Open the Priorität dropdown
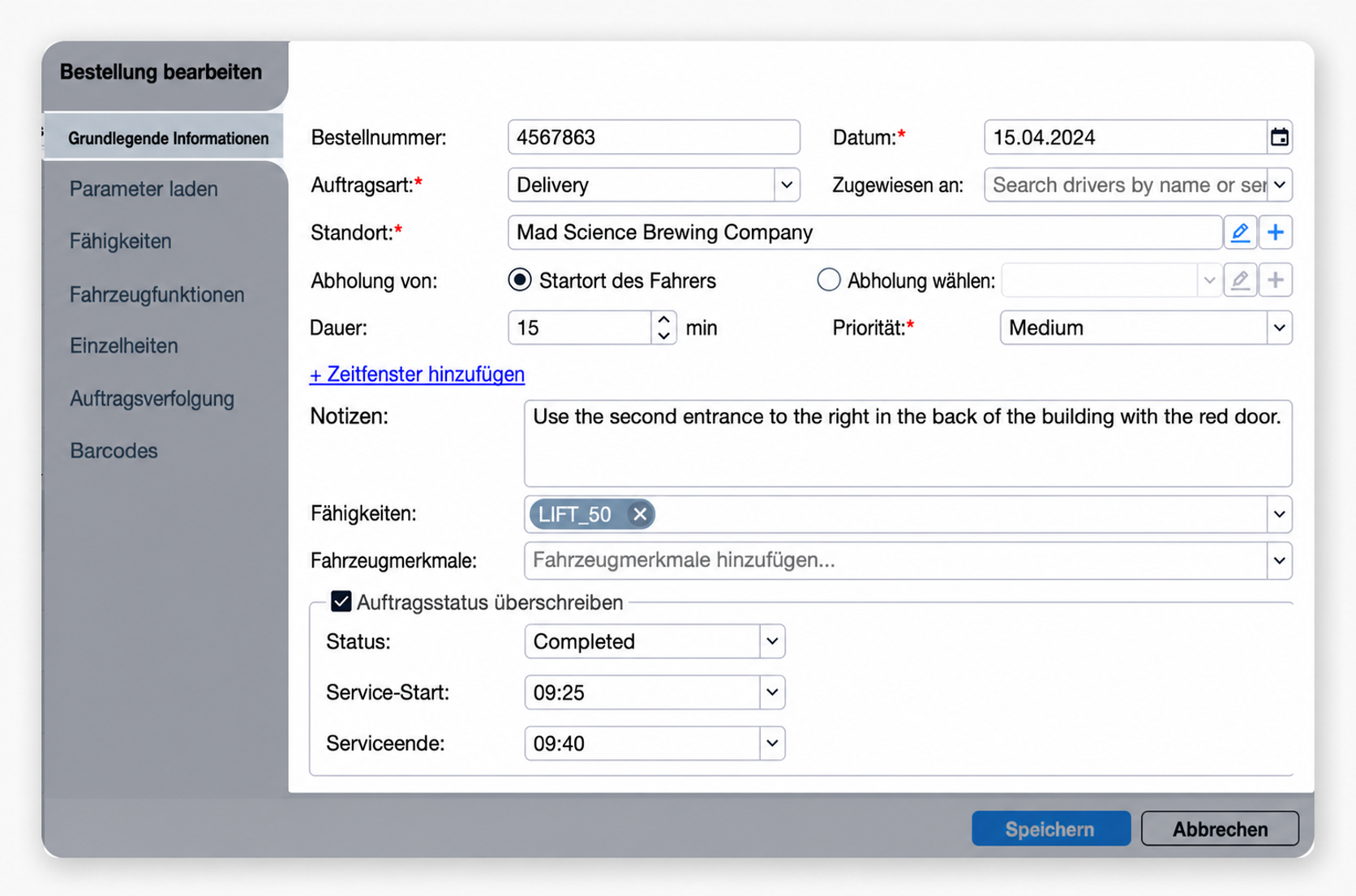 tap(1279, 328)
